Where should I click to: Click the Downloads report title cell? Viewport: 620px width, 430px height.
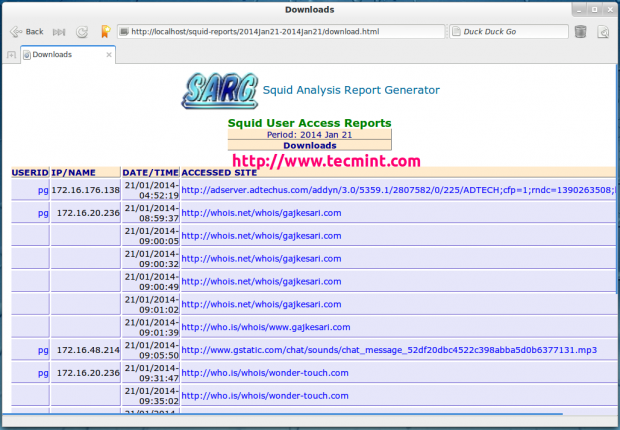click(310, 146)
